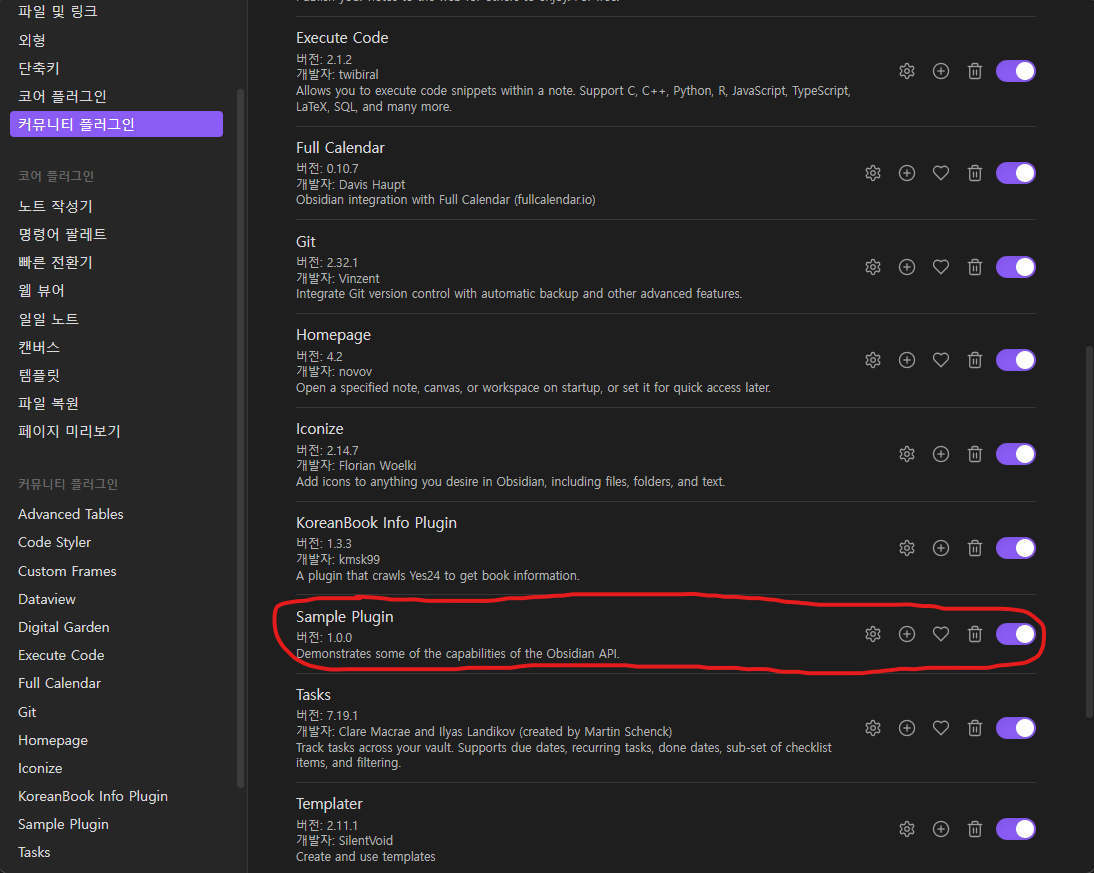Click heart icon in Git row

click(x=941, y=267)
